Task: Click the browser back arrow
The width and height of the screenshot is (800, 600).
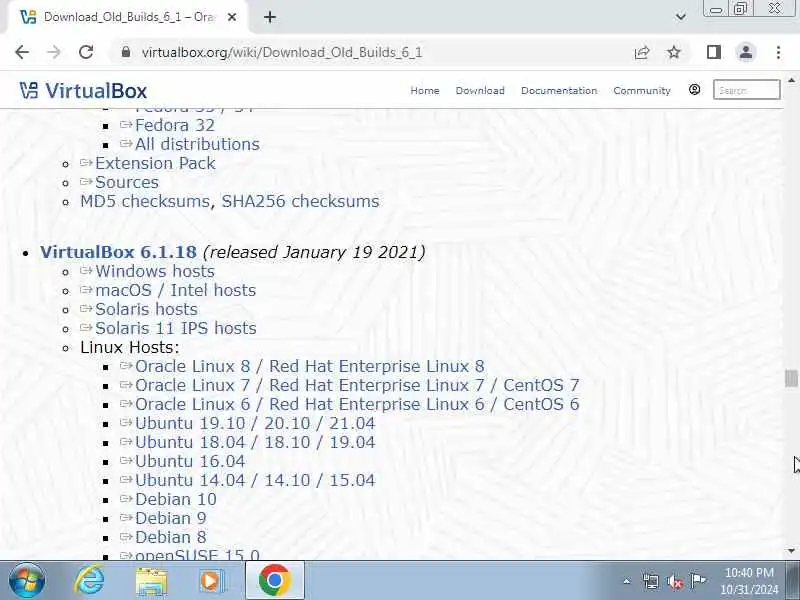Action: point(22,52)
